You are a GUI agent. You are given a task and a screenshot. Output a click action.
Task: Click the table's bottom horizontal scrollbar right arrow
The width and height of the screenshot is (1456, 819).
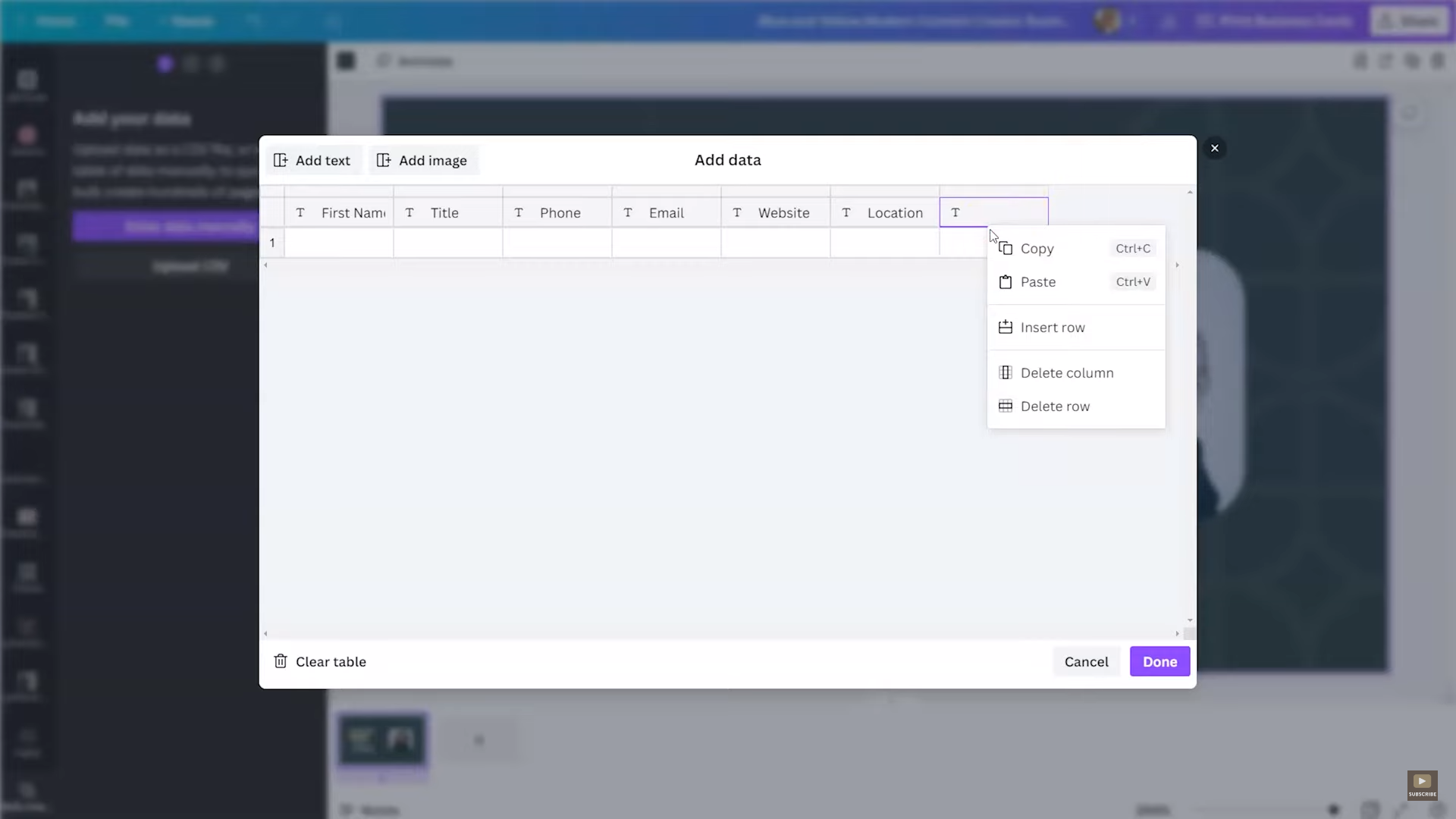coord(1177,633)
